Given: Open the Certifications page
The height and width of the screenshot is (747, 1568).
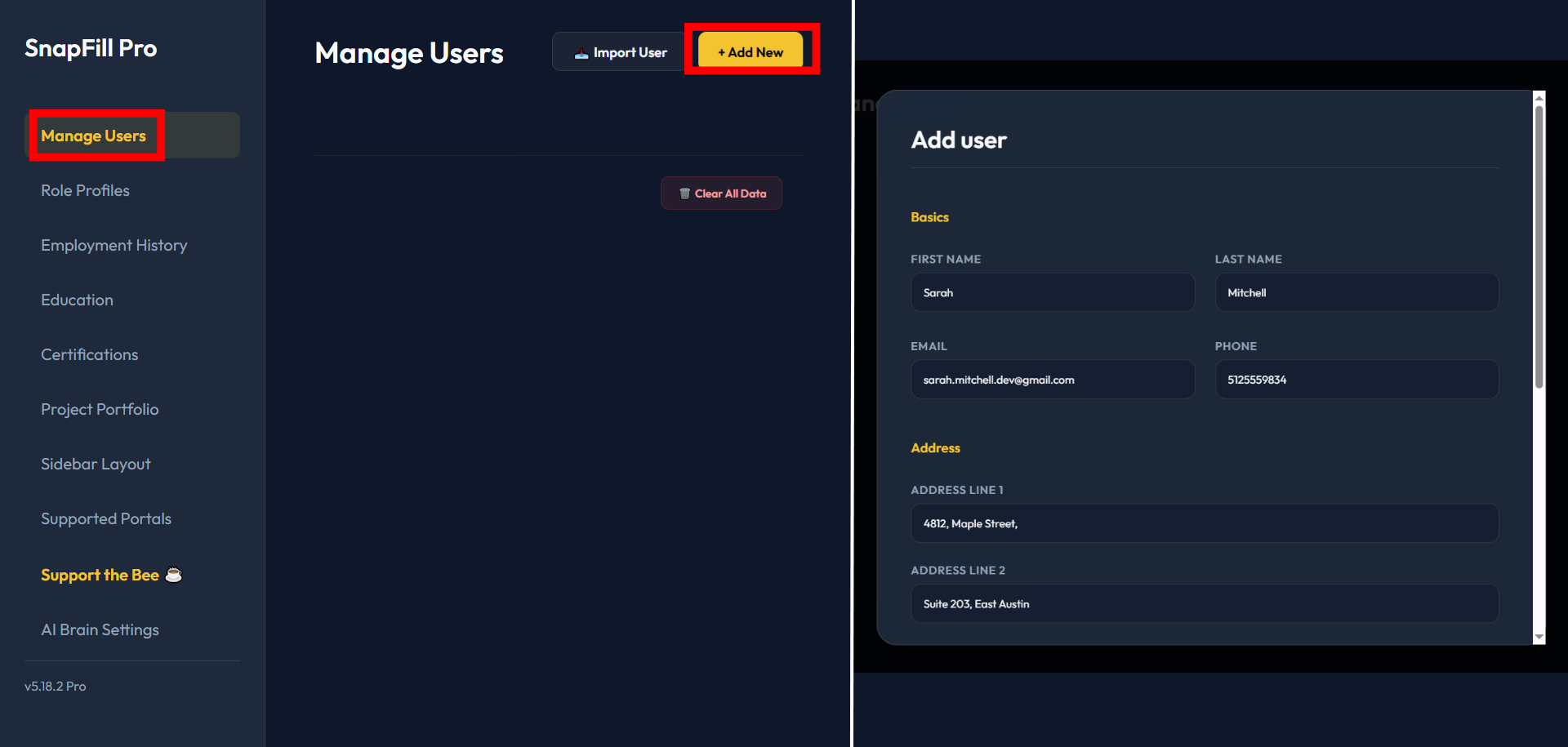Looking at the screenshot, I should [x=90, y=353].
